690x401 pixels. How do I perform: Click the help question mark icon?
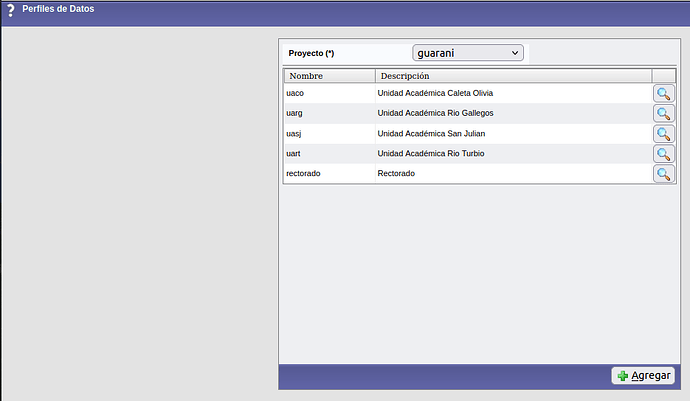[9, 11]
